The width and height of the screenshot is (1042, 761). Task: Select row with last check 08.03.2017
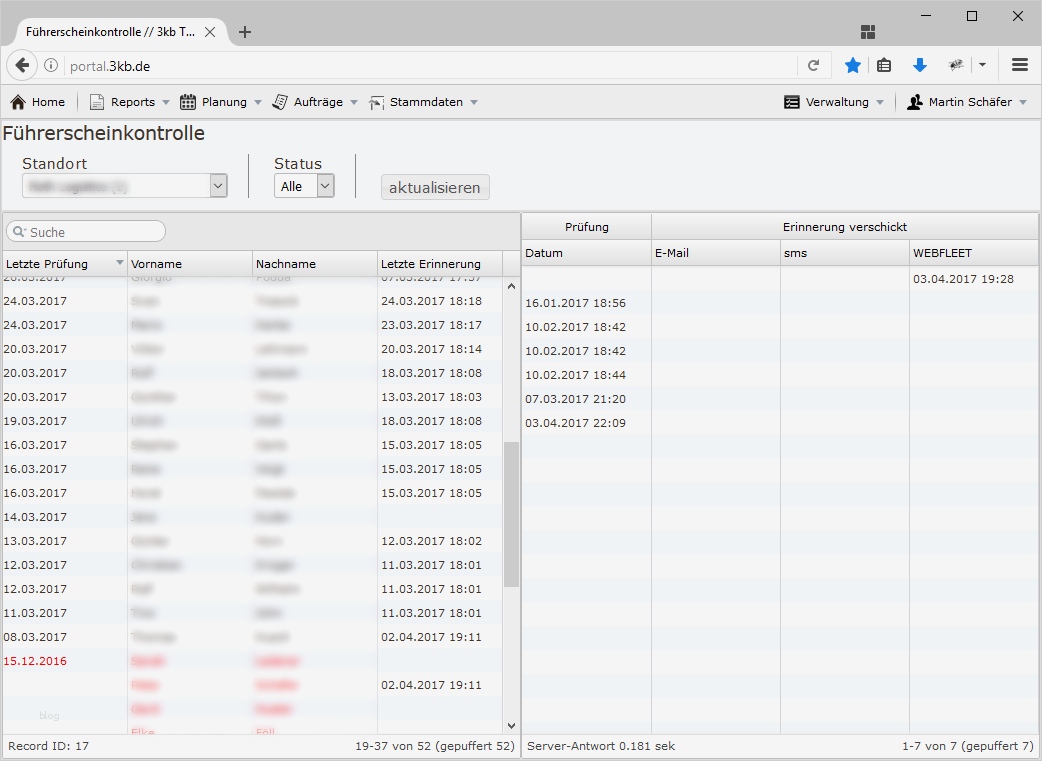tap(253, 637)
